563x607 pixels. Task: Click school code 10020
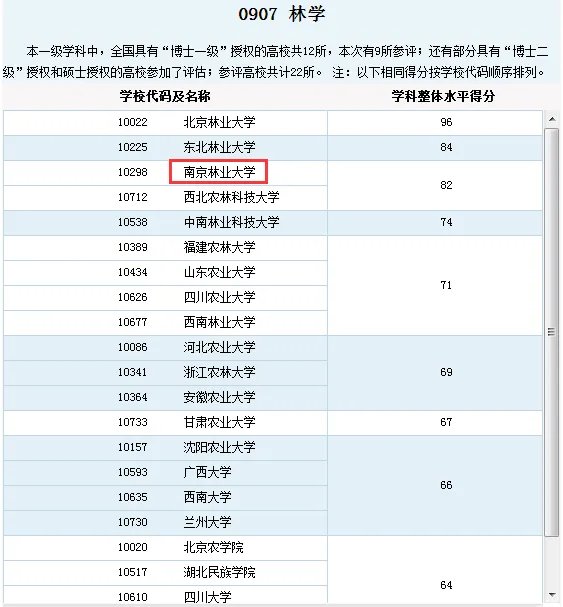coord(133,547)
